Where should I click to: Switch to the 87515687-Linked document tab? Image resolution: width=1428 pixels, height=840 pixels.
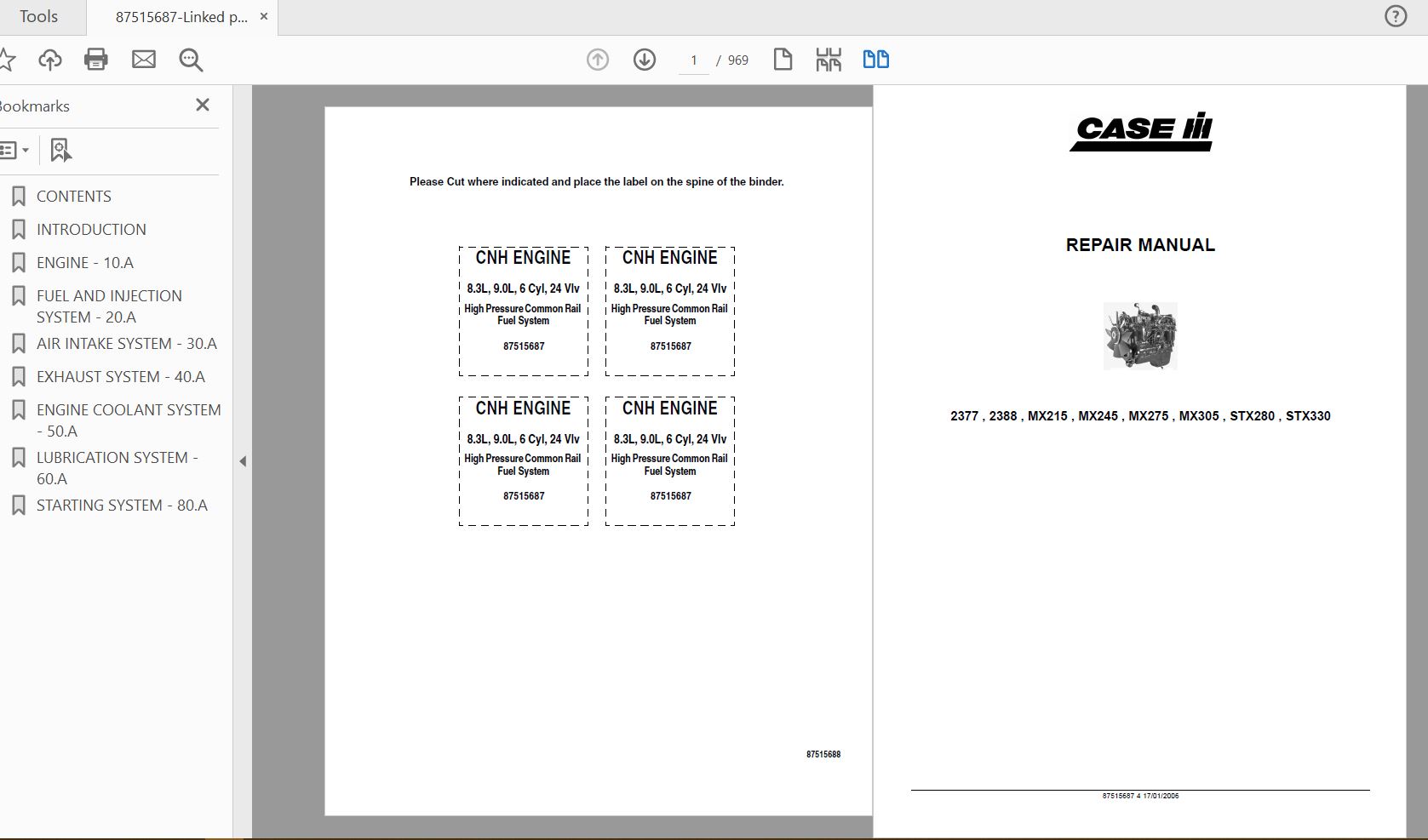click(181, 17)
